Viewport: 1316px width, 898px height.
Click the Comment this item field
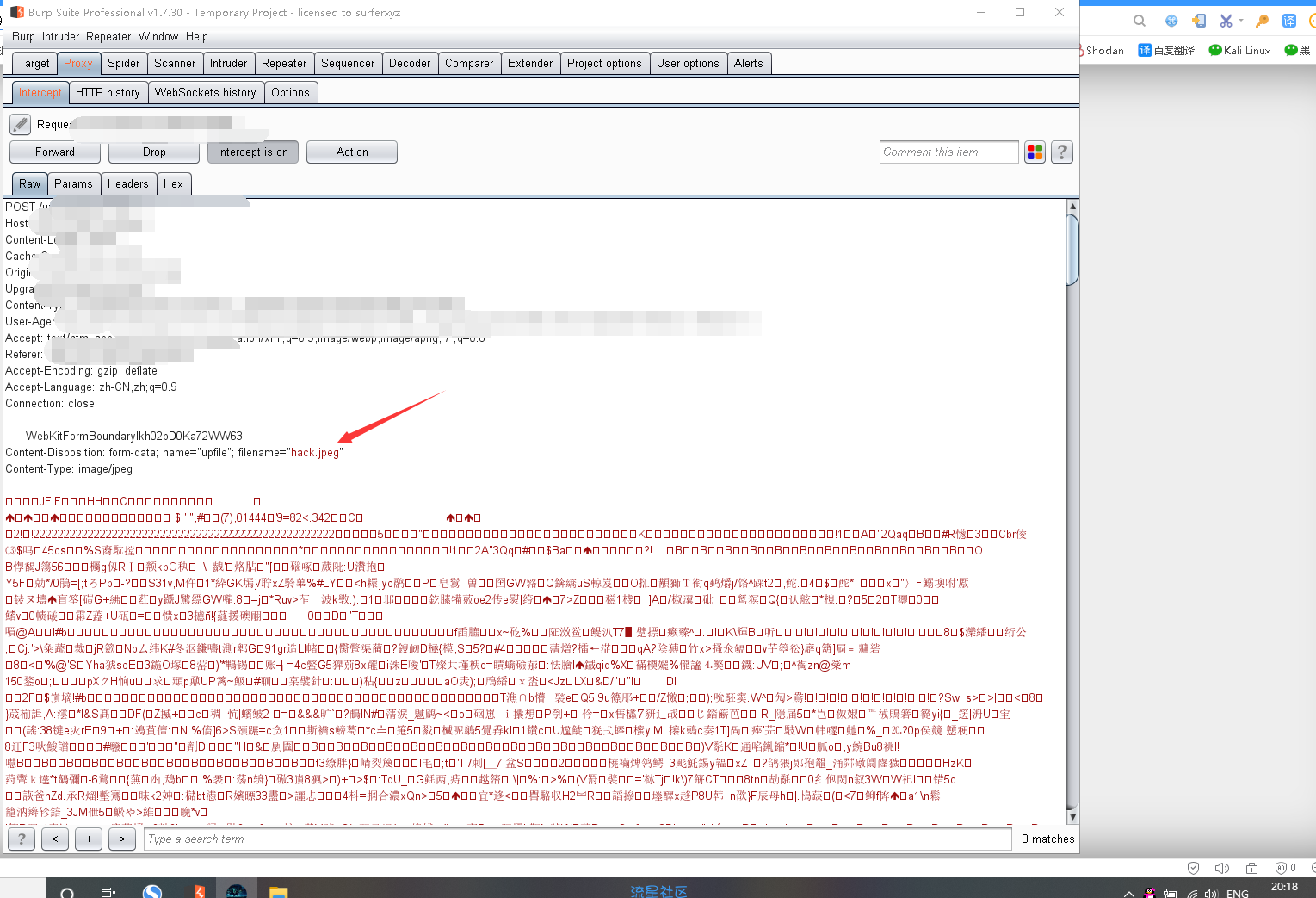(x=949, y=152)
